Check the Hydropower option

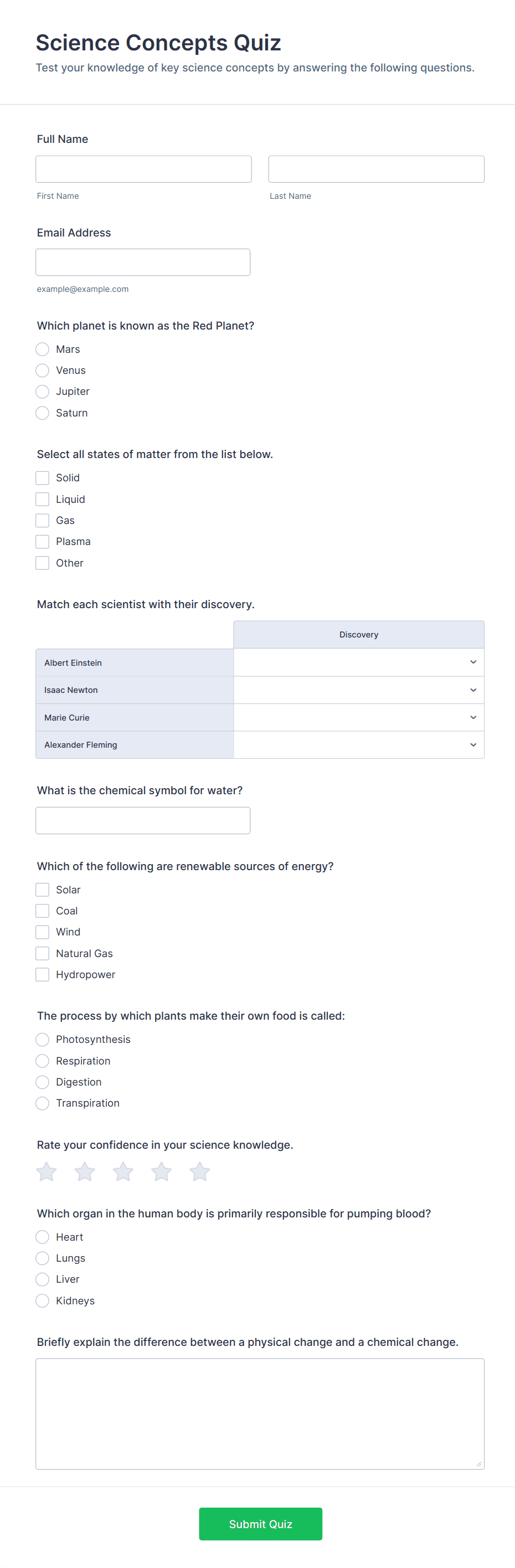(42, 974)
